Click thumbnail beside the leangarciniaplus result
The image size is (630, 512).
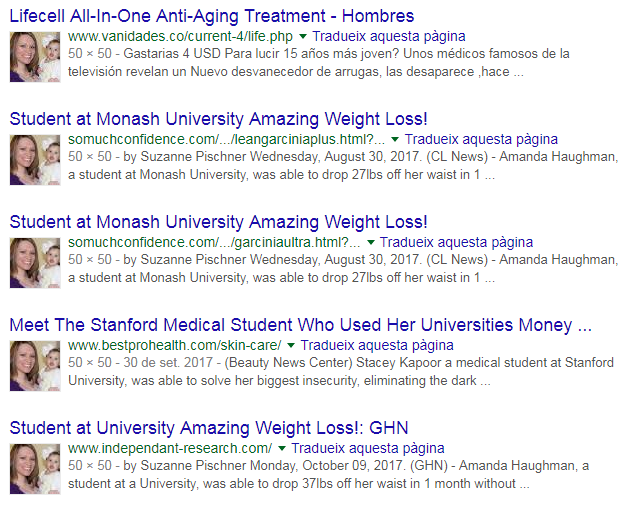click(35, 160)
